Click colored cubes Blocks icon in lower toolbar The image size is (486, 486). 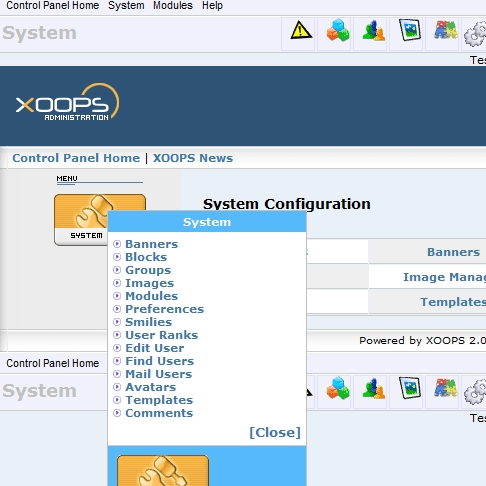(x=337, y=388)
